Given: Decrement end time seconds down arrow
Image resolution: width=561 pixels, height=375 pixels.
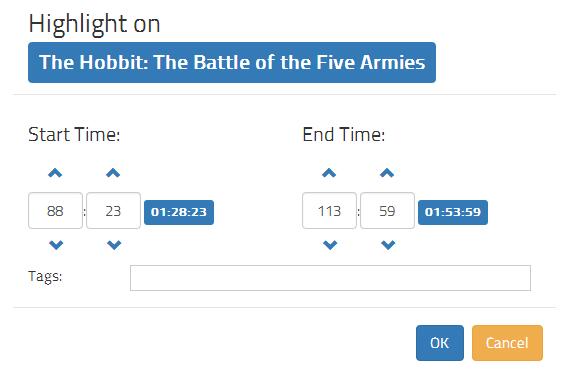Looking at the screenshot, I should click(x=388, y=245).
